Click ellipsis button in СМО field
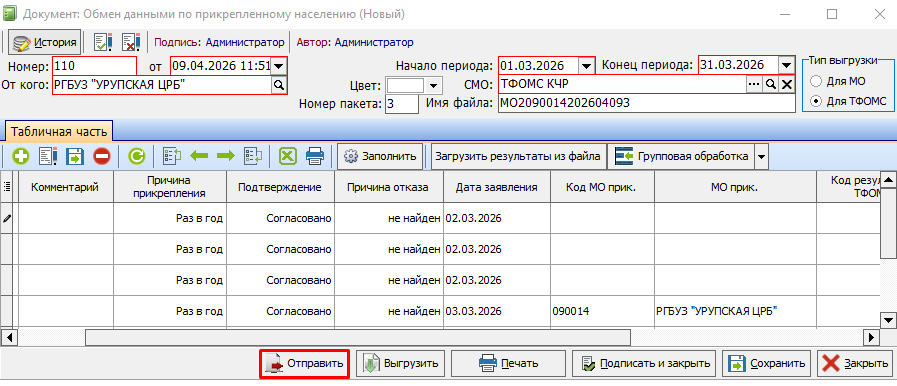This screenshot has width=897, height=386. (754, 85)
